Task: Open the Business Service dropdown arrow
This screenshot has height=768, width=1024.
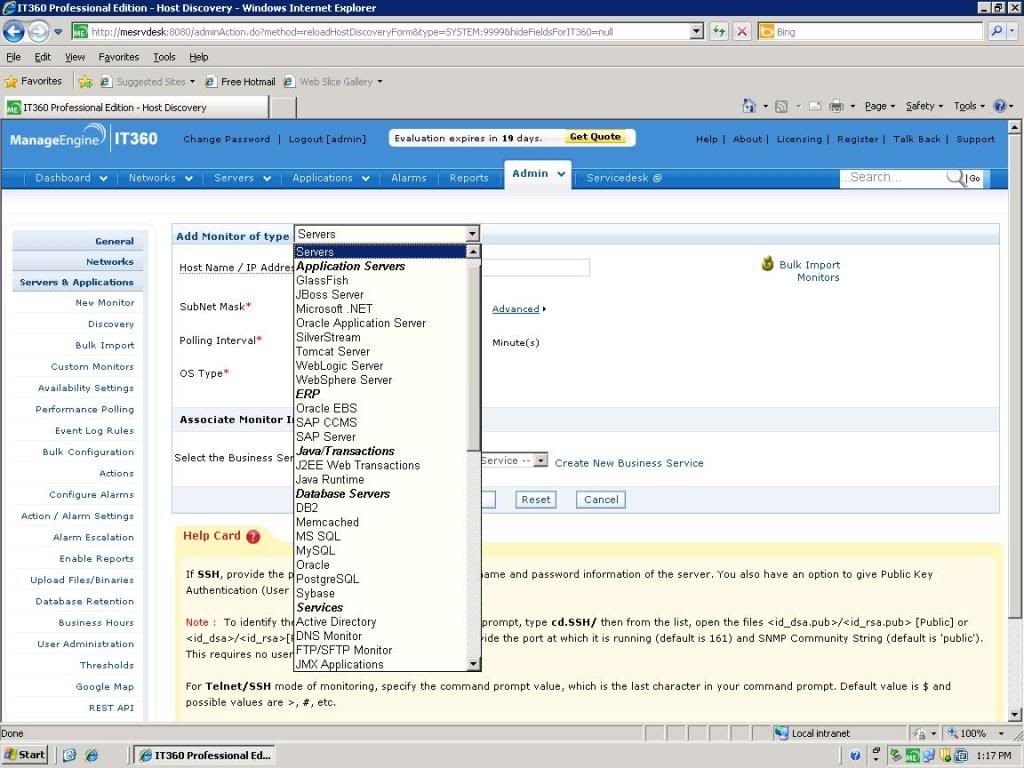Action: [x=540, y=460]
